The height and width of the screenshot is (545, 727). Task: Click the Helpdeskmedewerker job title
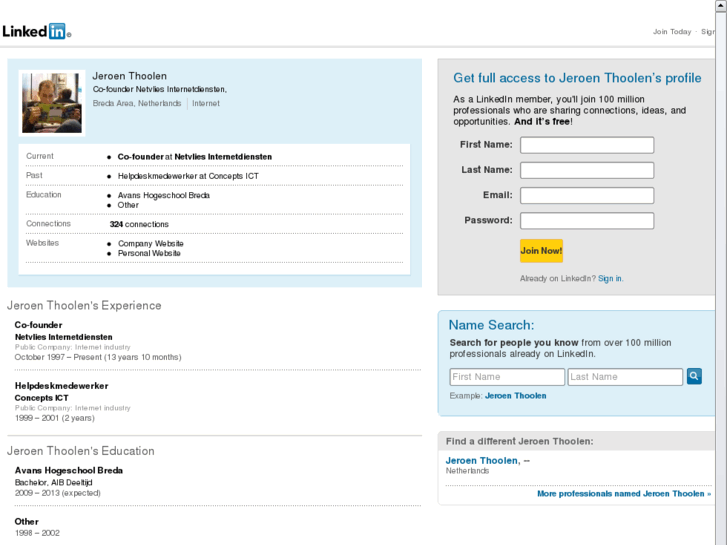(61, 386)
